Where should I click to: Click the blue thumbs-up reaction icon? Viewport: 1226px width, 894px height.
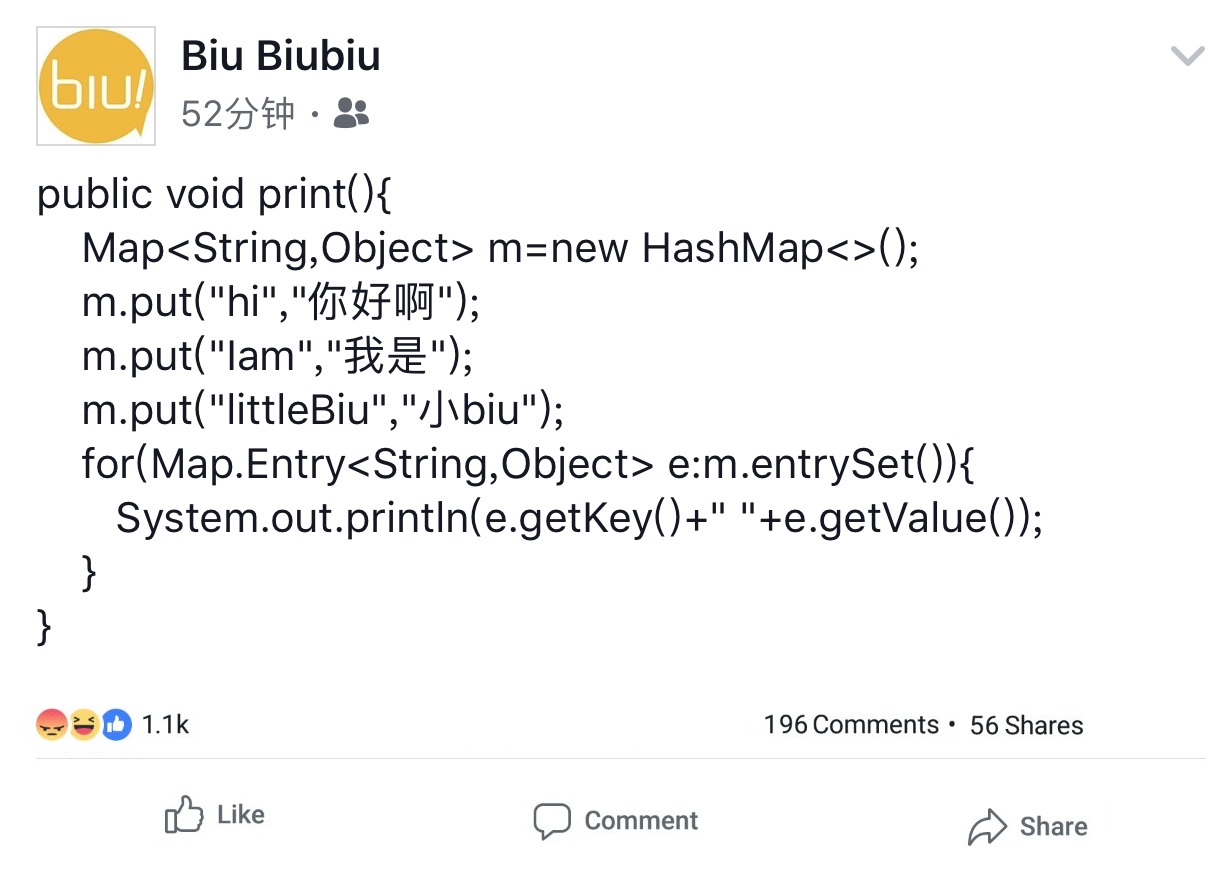[x=117, y=724]
